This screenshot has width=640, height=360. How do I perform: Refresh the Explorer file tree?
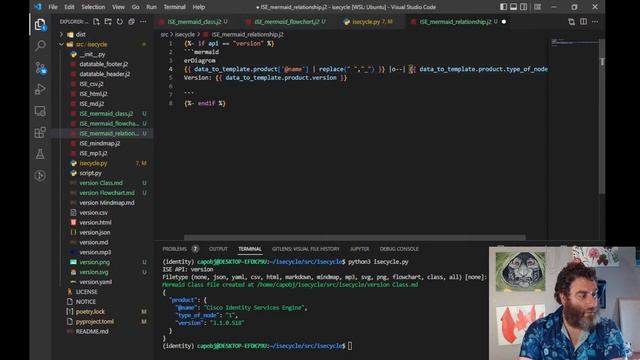click(x=120, y=22)
